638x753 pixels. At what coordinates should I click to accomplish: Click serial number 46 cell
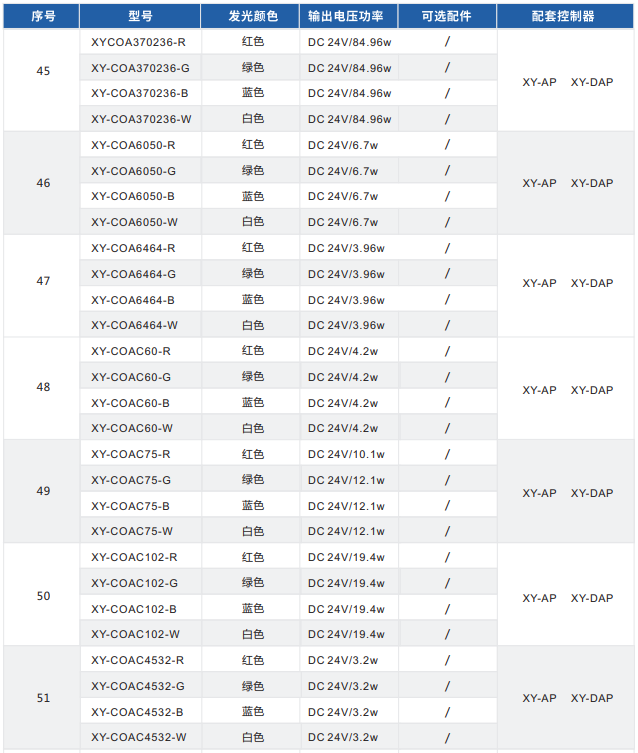(43, 183)
